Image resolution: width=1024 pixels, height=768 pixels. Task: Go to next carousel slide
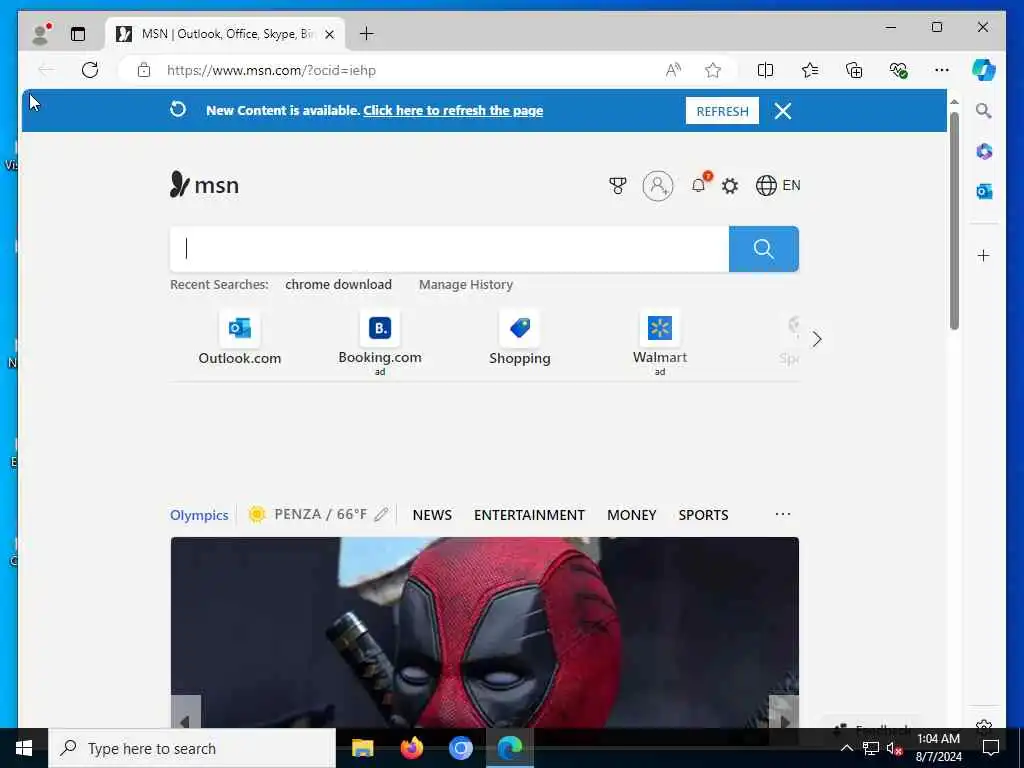(x=784, y=713)
